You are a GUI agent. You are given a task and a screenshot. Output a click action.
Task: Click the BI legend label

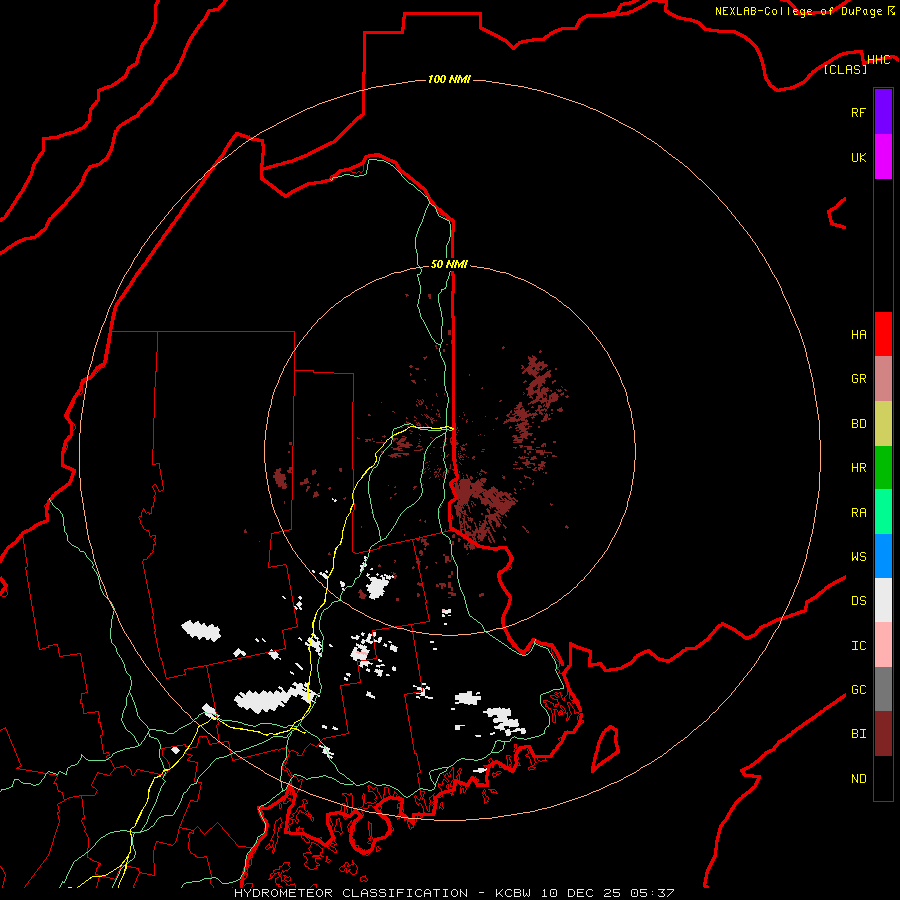pos(858,734)
